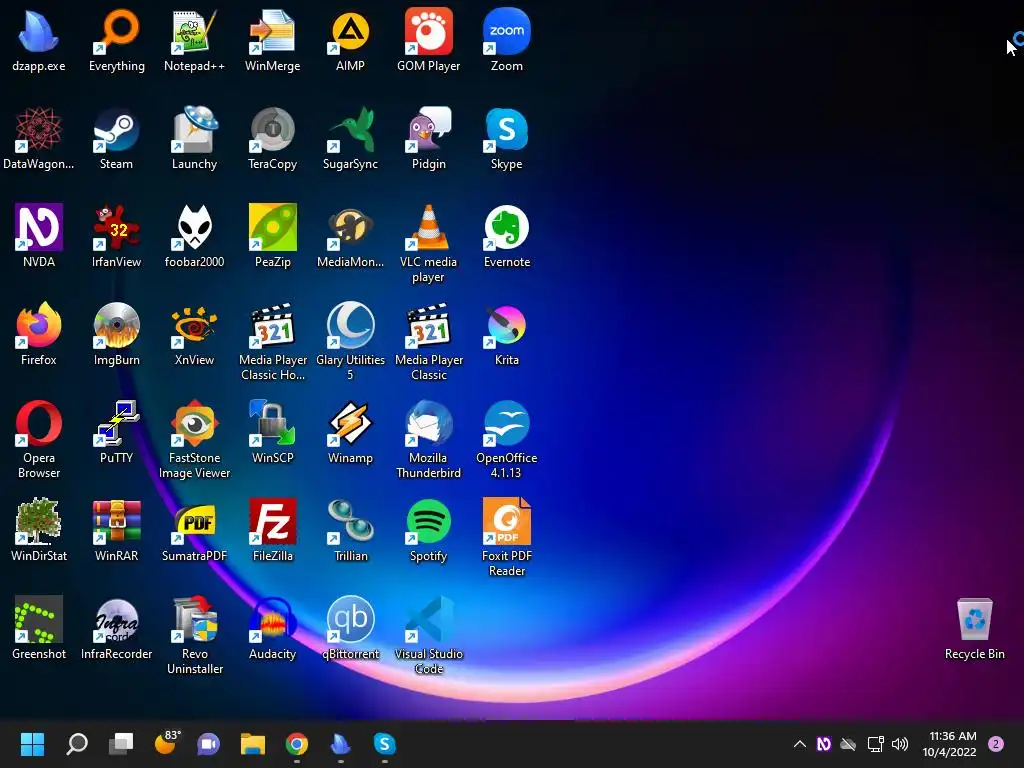Open taskbar Search magnifier
The image size is (1024, 768).
pos(76,744)
